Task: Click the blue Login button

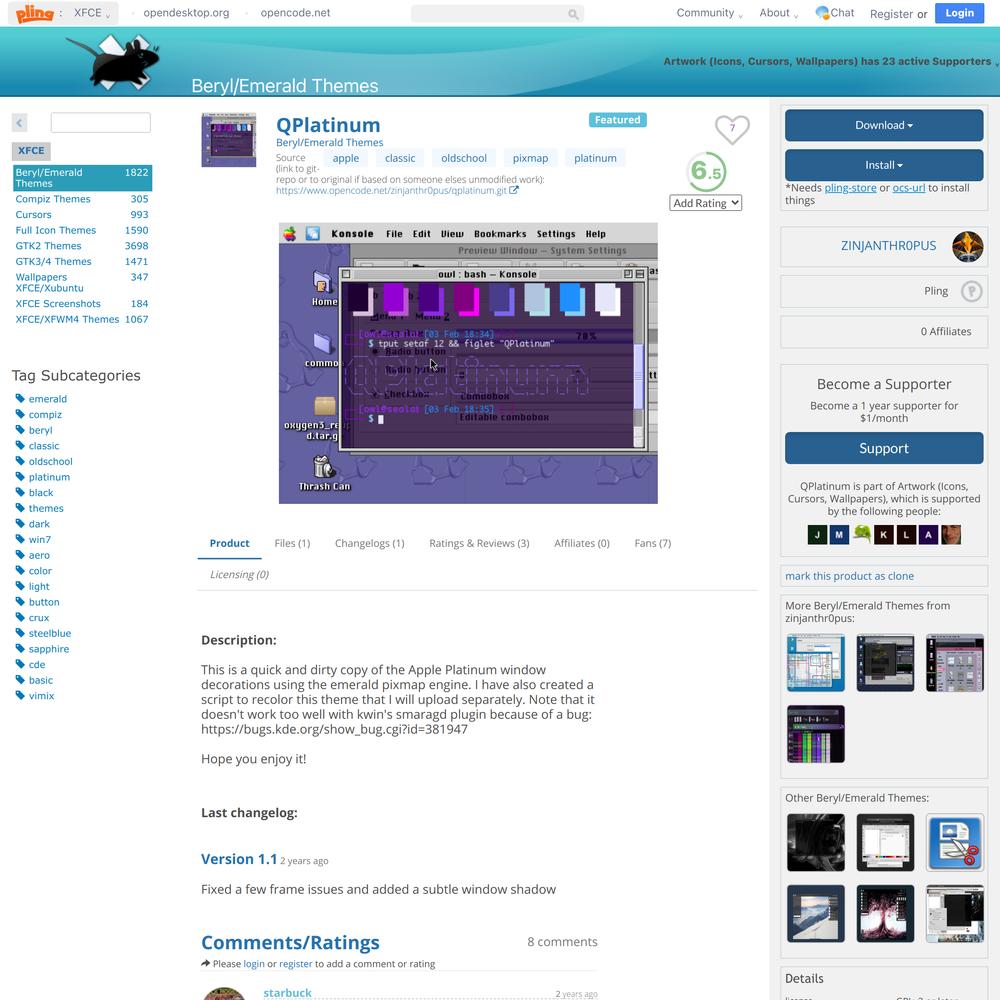Action: coord(959,13)
